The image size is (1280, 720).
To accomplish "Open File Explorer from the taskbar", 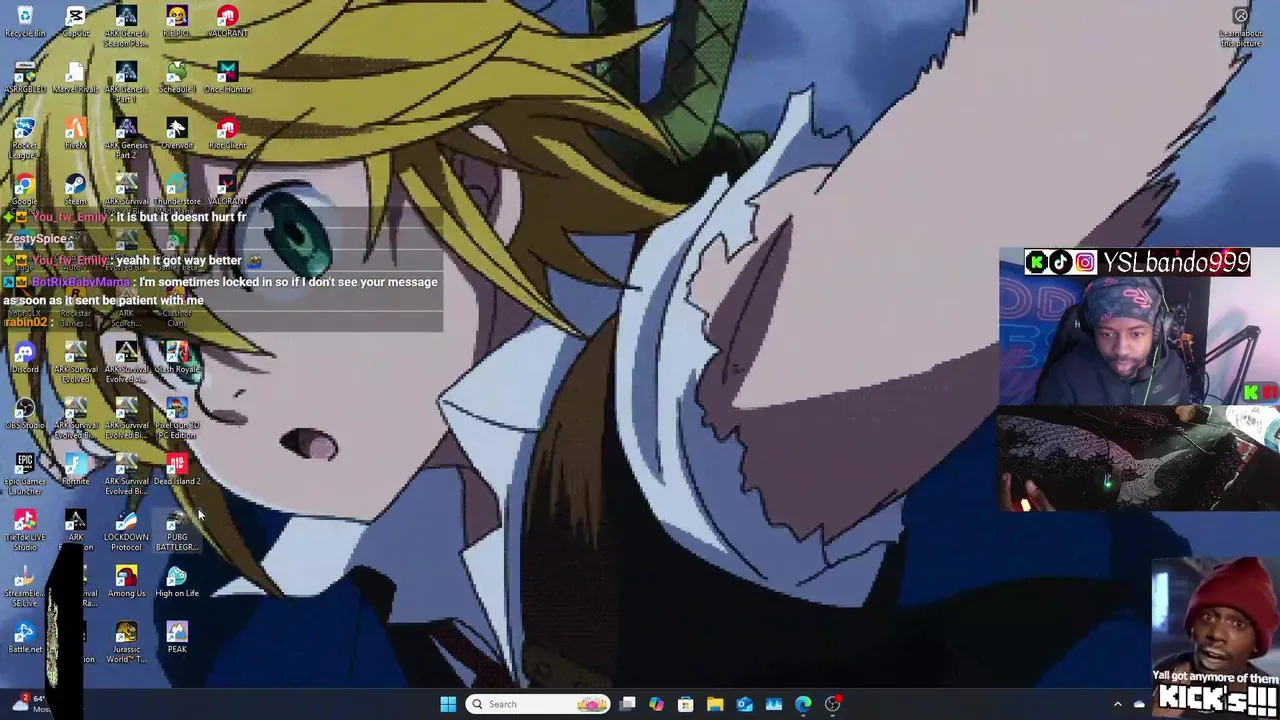I will [x=715, y=704].
